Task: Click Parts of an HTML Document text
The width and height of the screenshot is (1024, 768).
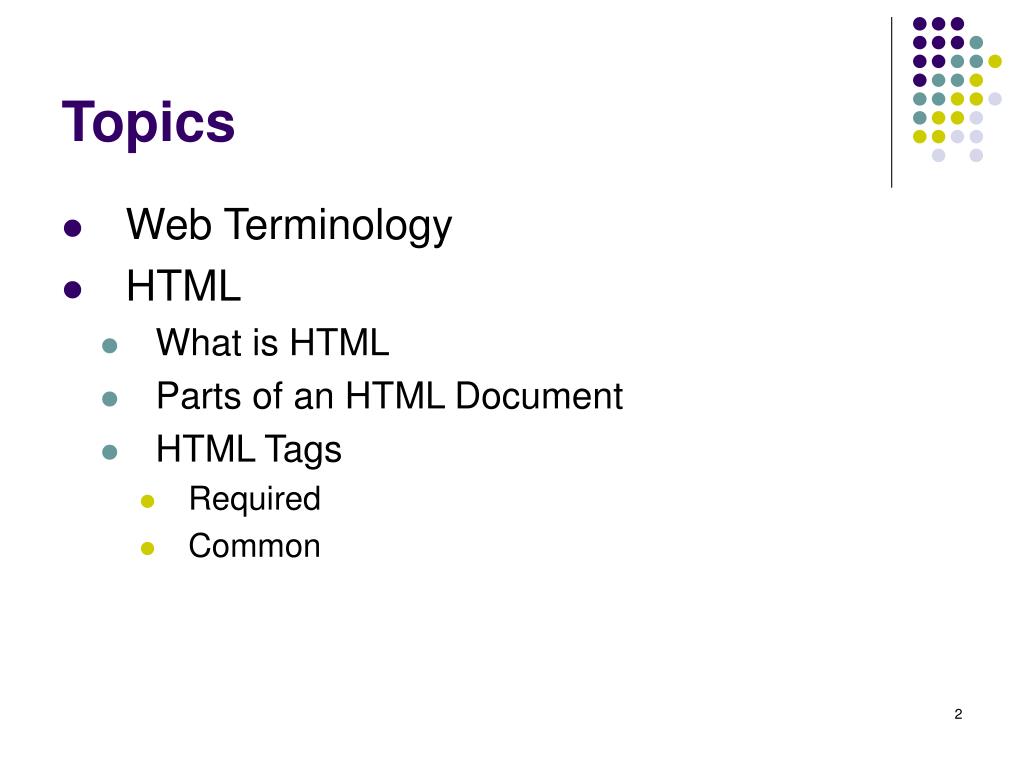Action: pos(389,396)
